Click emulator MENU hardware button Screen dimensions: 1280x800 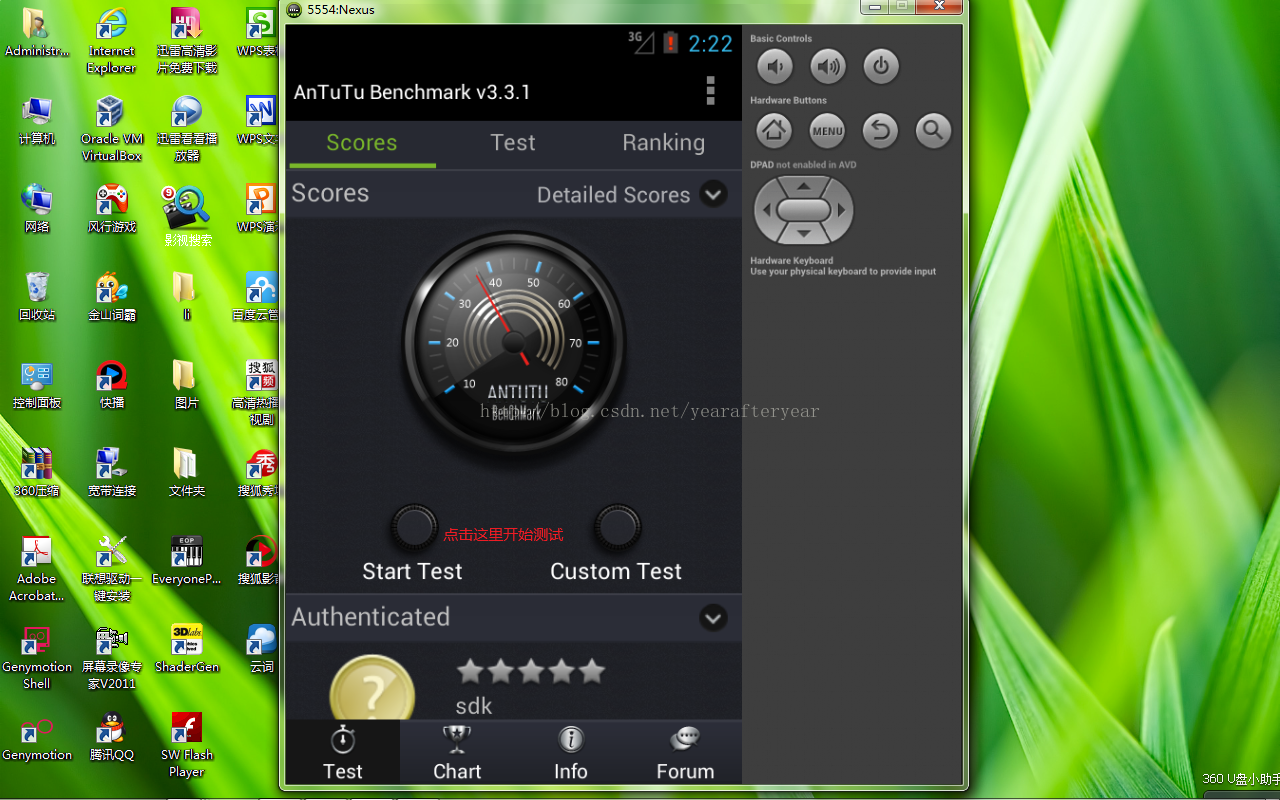point(828,130)
